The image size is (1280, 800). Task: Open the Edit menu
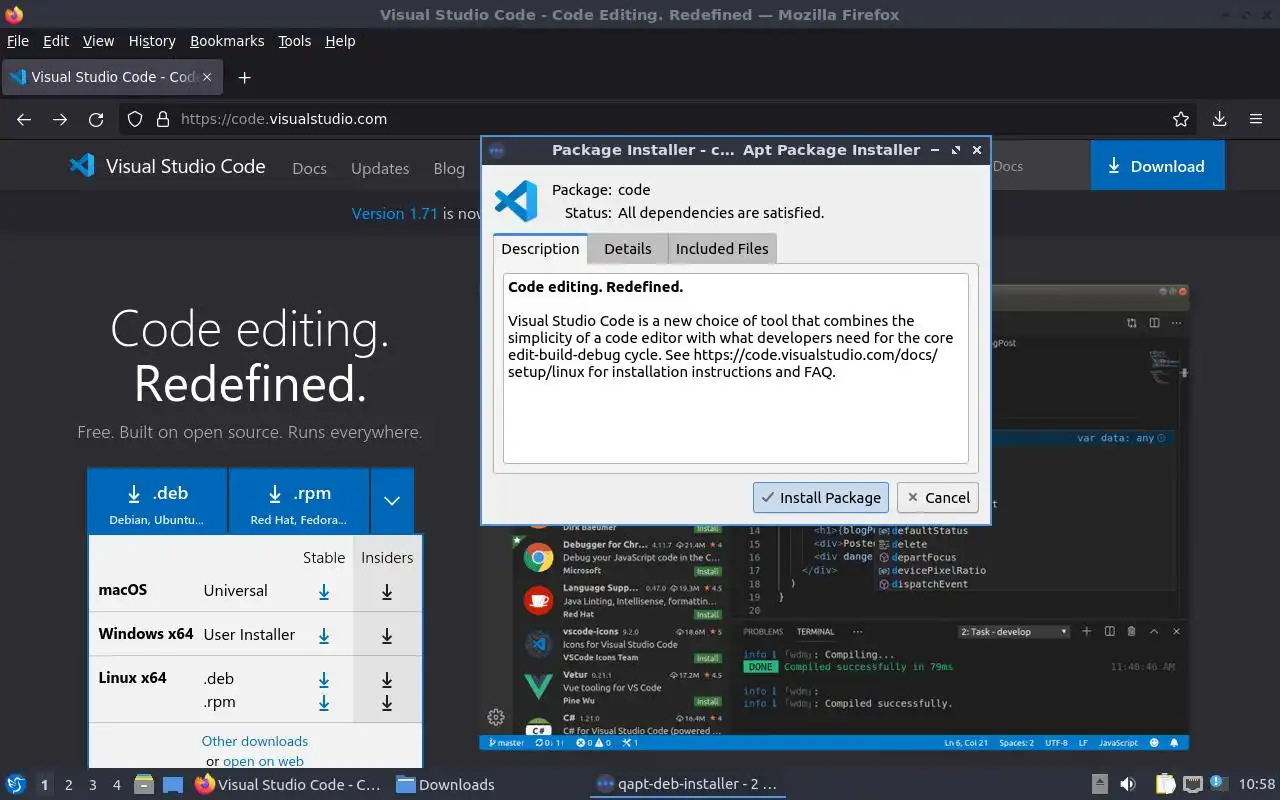[x=56, y=41]
